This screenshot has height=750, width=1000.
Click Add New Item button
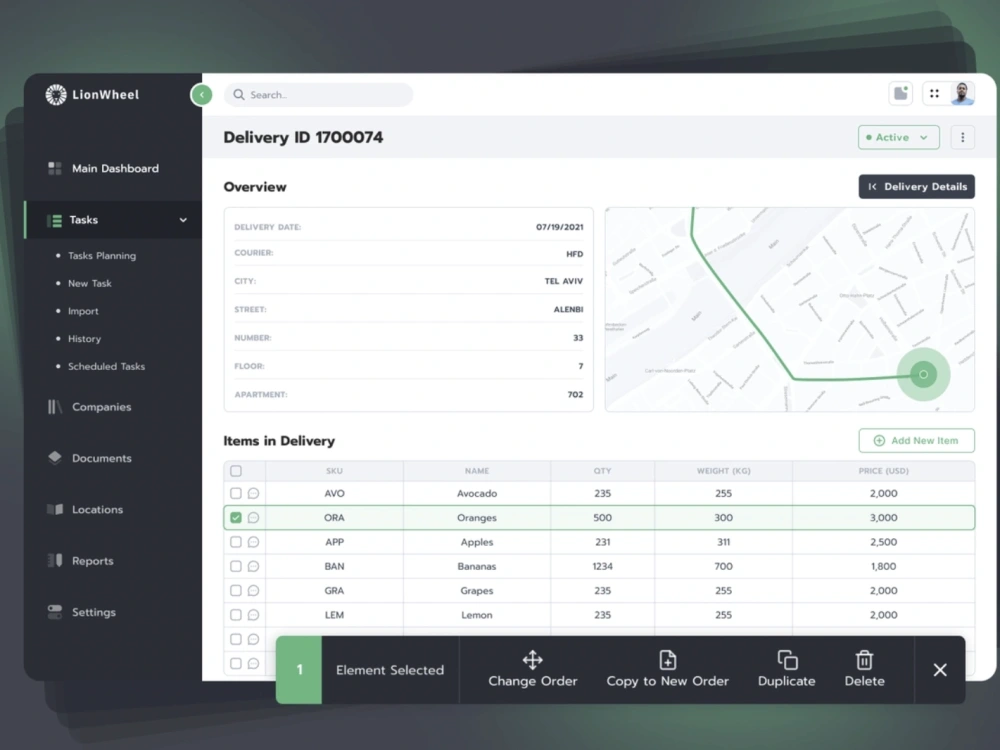(916, 441)
